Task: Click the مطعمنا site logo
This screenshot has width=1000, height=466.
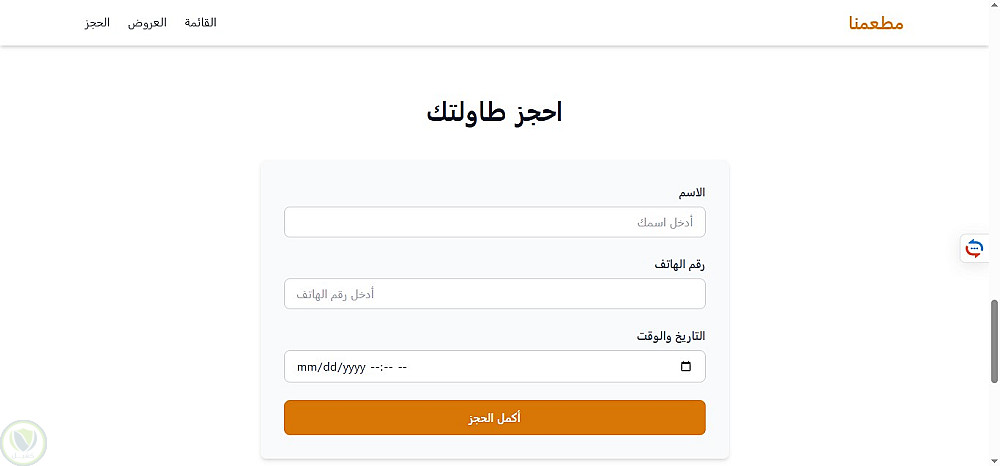Action: point(875,23)
